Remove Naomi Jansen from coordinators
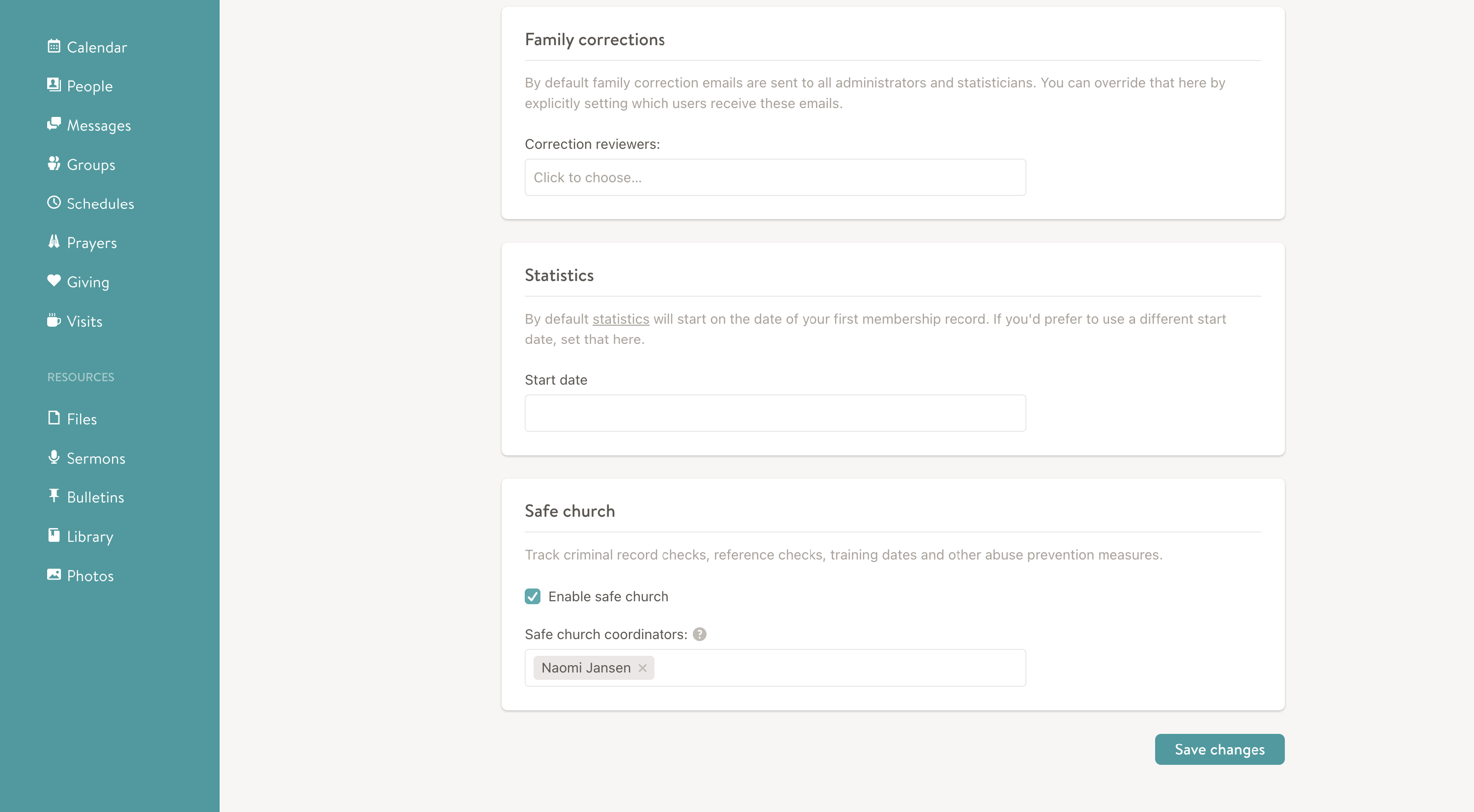The width and height of the screenshot is (1474, 812). (x=643, y=668)
